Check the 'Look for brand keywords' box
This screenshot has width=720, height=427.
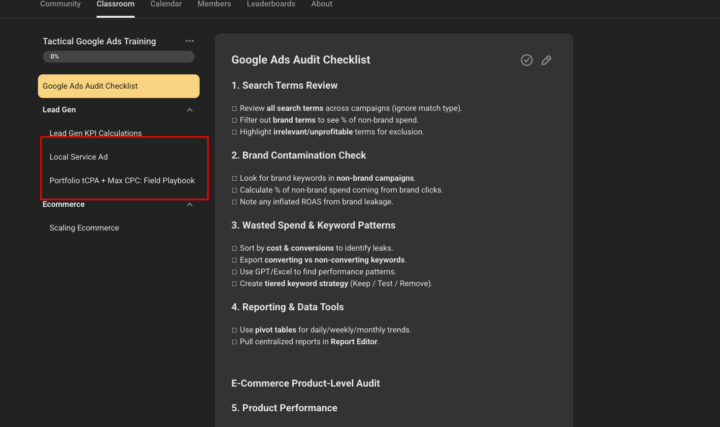[234, 178]
